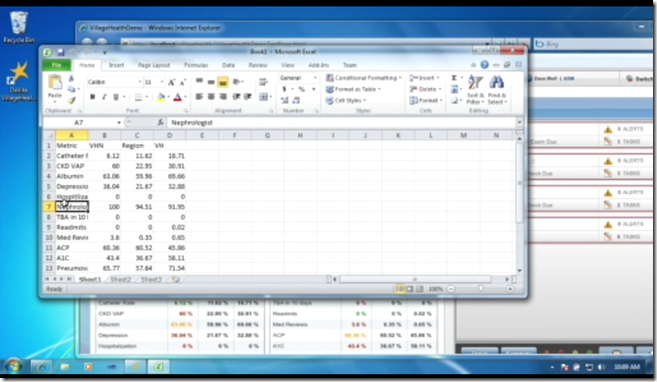The height and width of the screenshot is (382, 657).
Task: Decrease font size with Shrink Font icon
Action: (x=182, y=83)
